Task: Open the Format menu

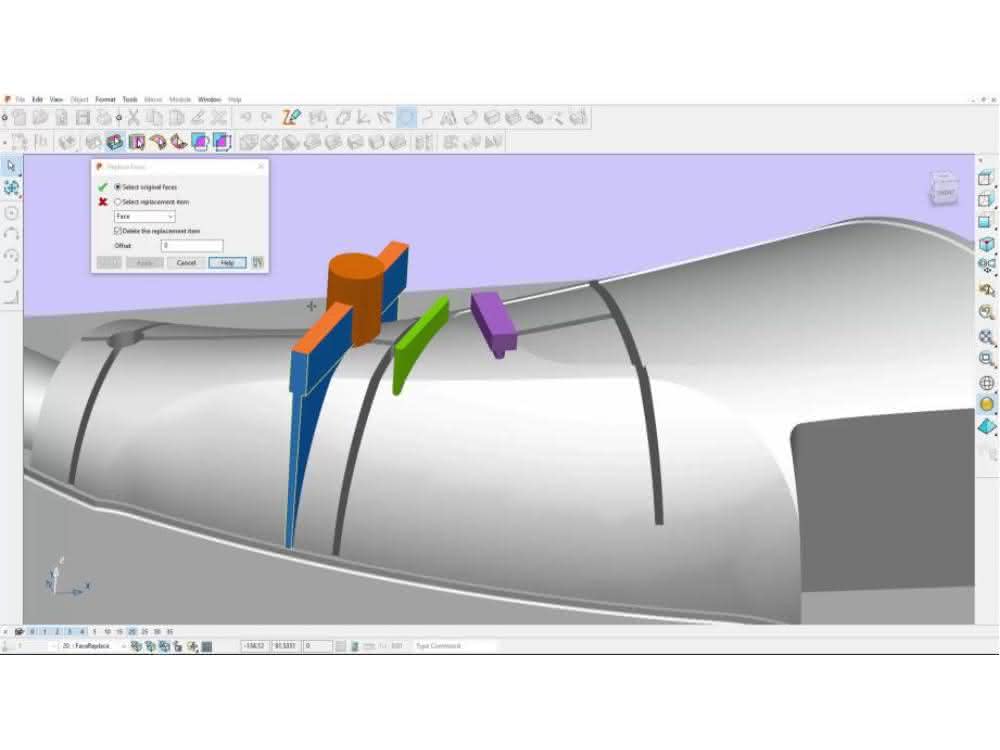Action: [x=105, y=99]
